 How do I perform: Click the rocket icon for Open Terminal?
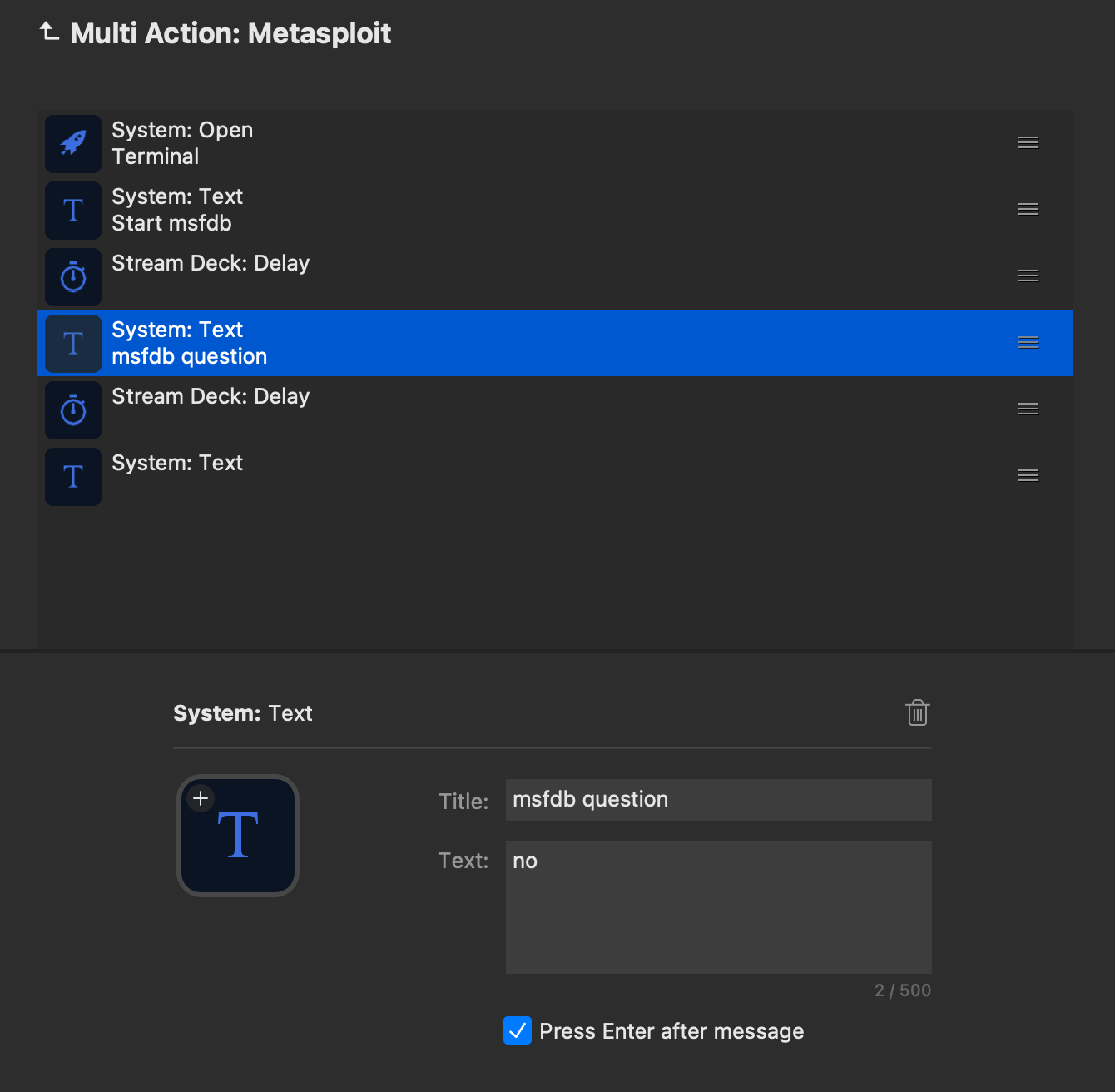73,143
